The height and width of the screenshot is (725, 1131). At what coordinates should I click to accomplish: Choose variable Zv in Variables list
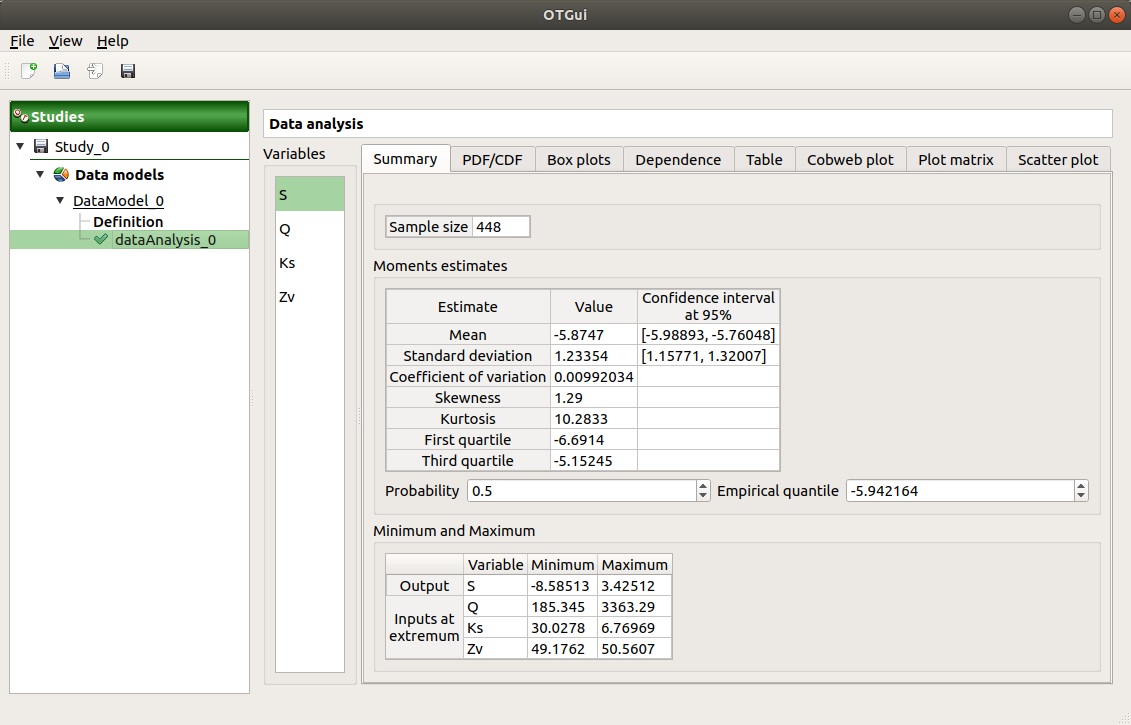[x=288, y=297]
